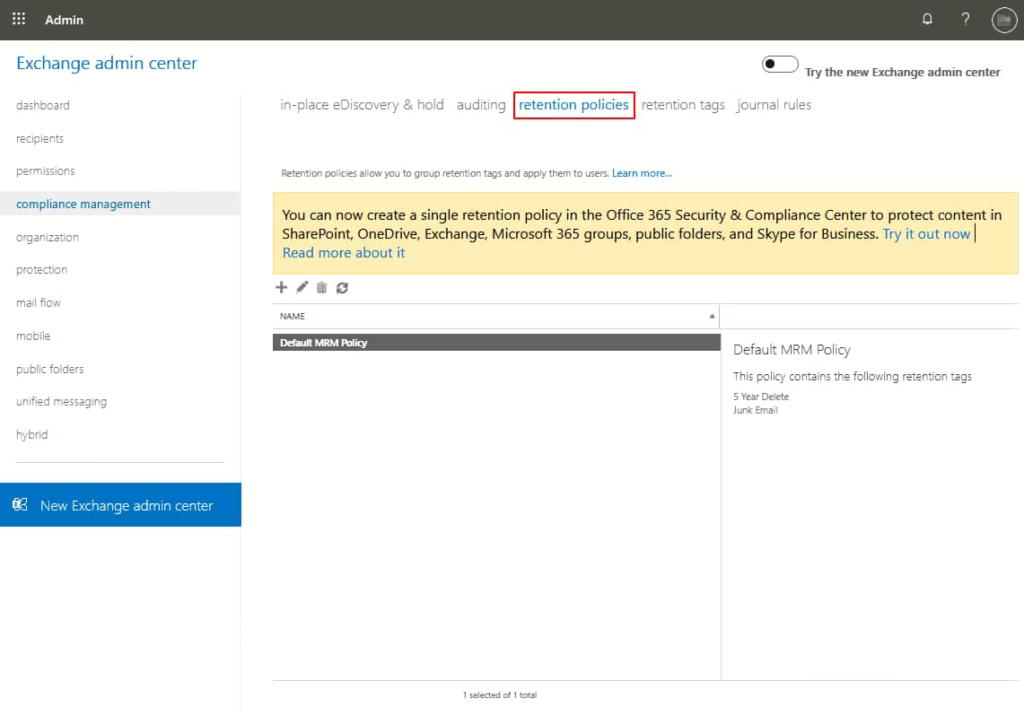Image resolution: width=1024 pixels, height=707 pixels.
Task: Open the Office 365 app launcher grid
Action: point(18,19)
